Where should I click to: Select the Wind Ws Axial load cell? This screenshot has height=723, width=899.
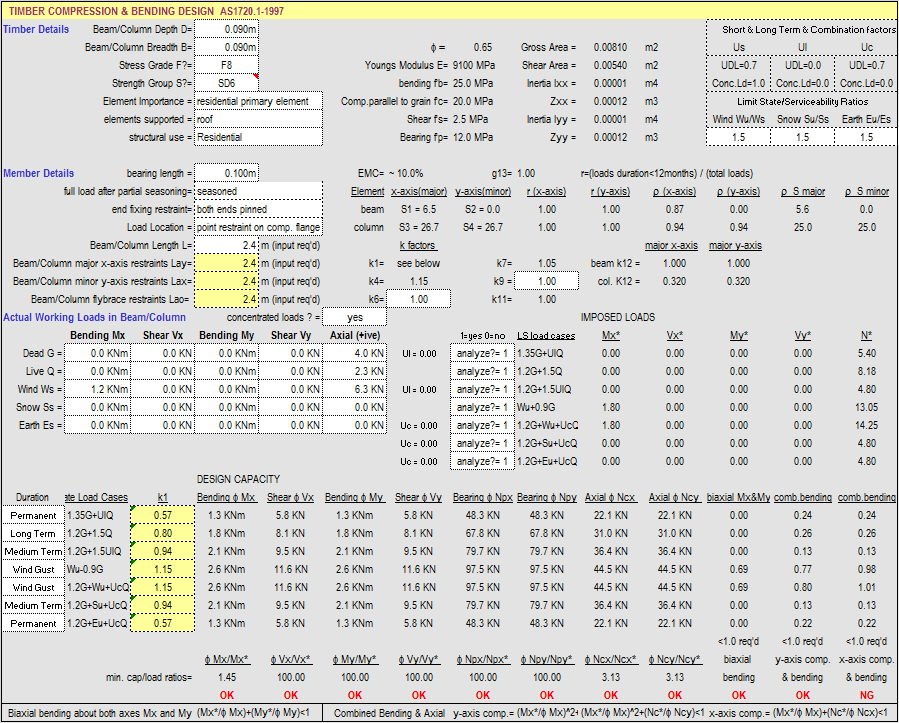coord(355,389)
